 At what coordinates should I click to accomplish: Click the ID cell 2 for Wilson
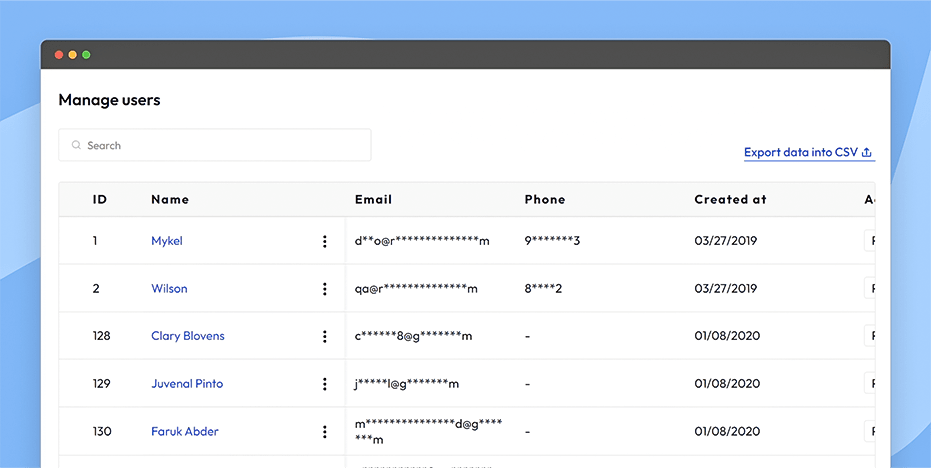pyautogui.click(x=96, y=289)
